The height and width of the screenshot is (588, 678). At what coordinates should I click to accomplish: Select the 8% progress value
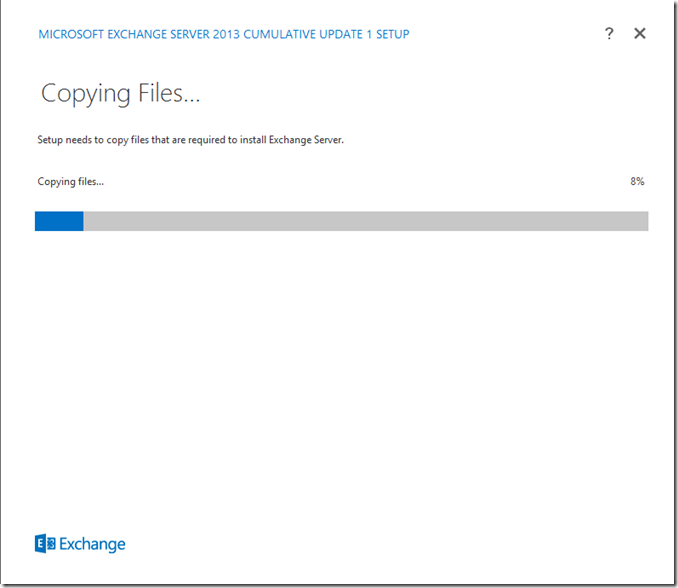coord(637,181)
